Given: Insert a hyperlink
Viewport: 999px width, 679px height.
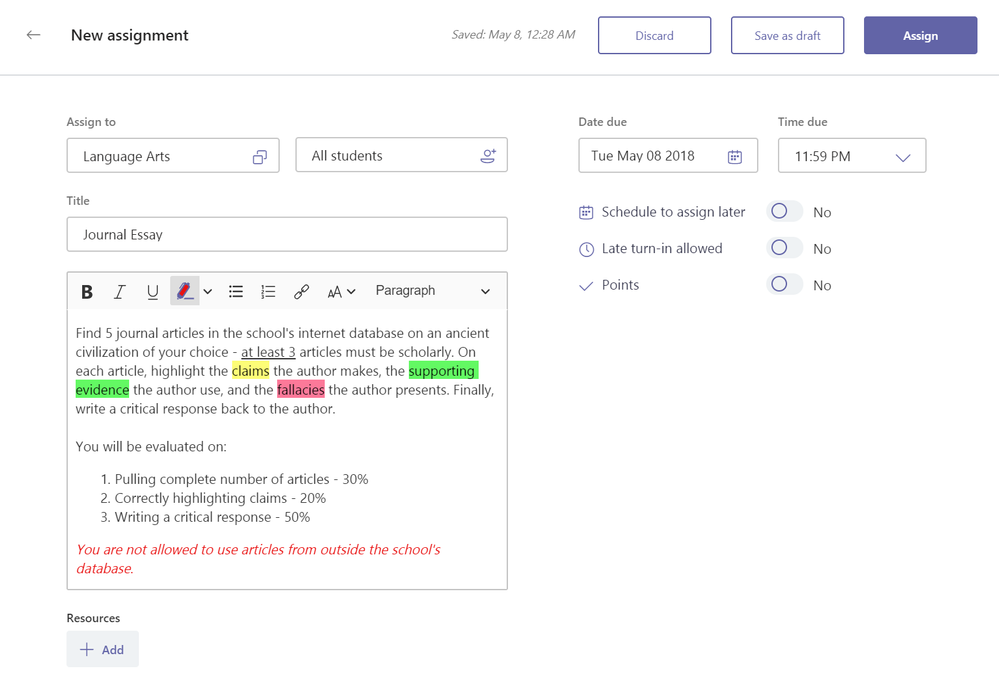Looking at the screenshot, I should click(301, 292).
